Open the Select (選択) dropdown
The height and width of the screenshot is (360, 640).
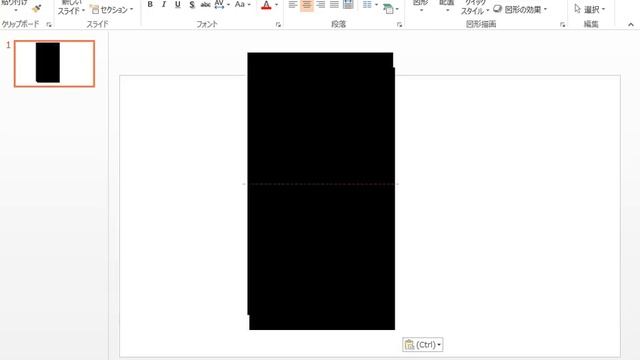(x=590, y=9)
